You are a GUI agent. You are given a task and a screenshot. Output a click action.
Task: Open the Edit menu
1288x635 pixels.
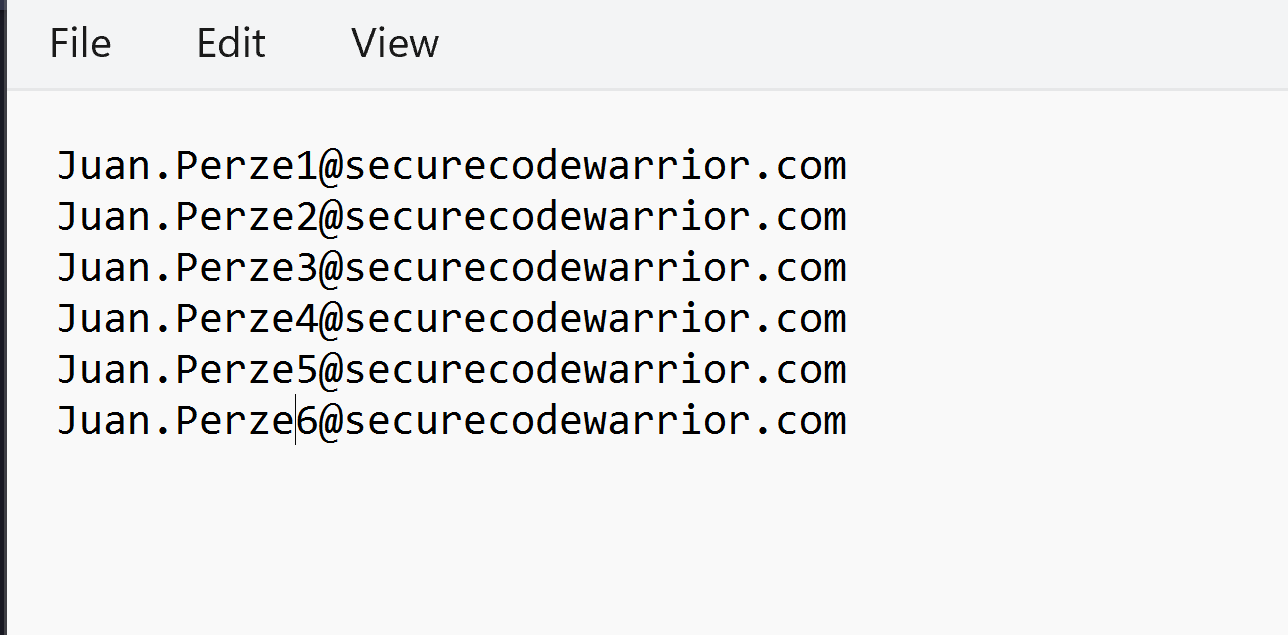(231, 43)
